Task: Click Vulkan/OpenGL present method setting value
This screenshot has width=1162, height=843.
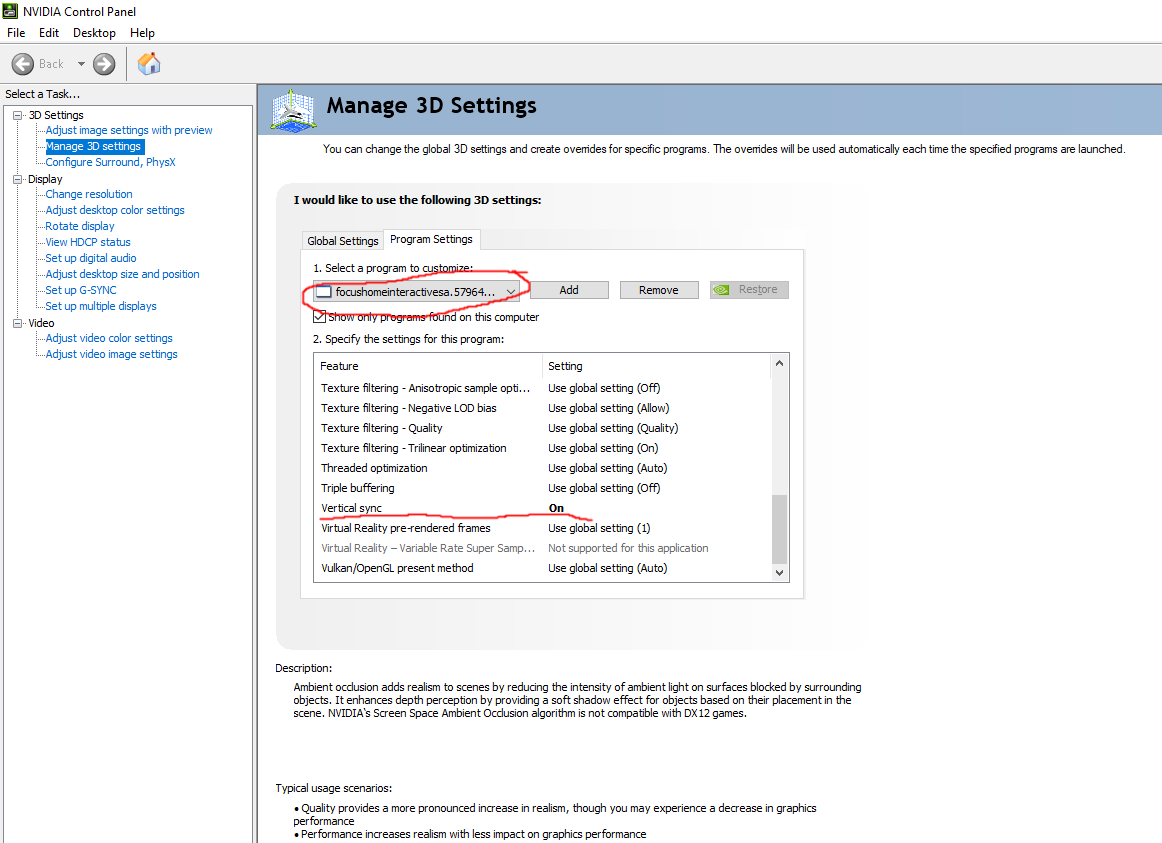Action: (608, 568)
